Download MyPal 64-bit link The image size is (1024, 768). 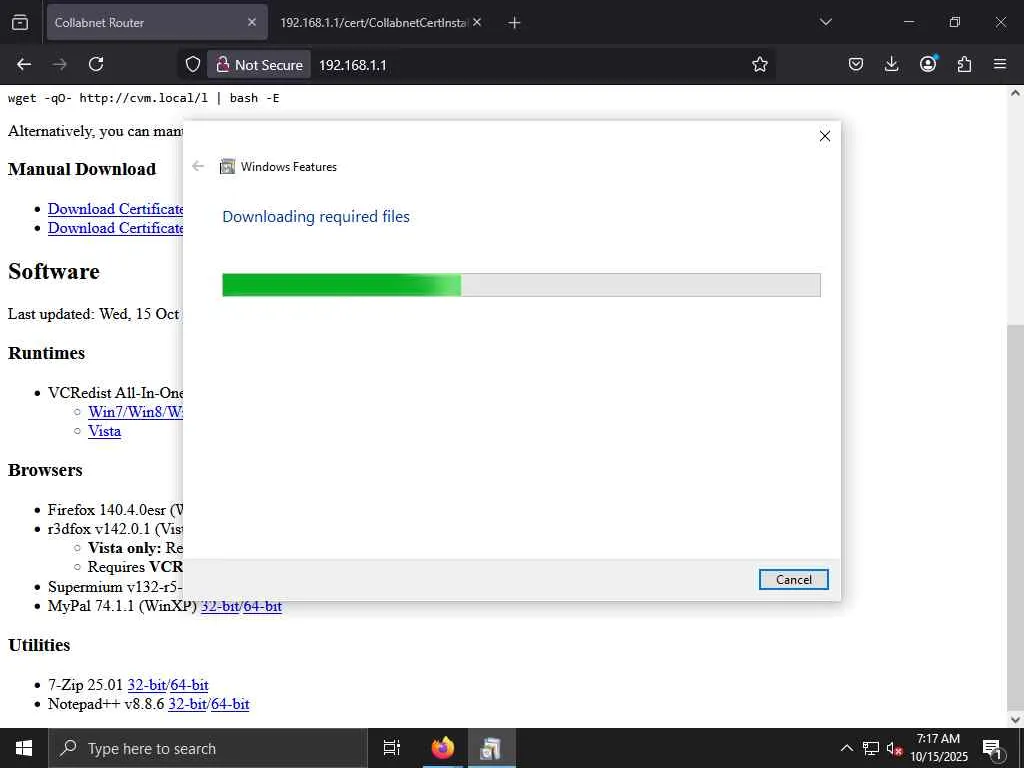pos(262,606)
